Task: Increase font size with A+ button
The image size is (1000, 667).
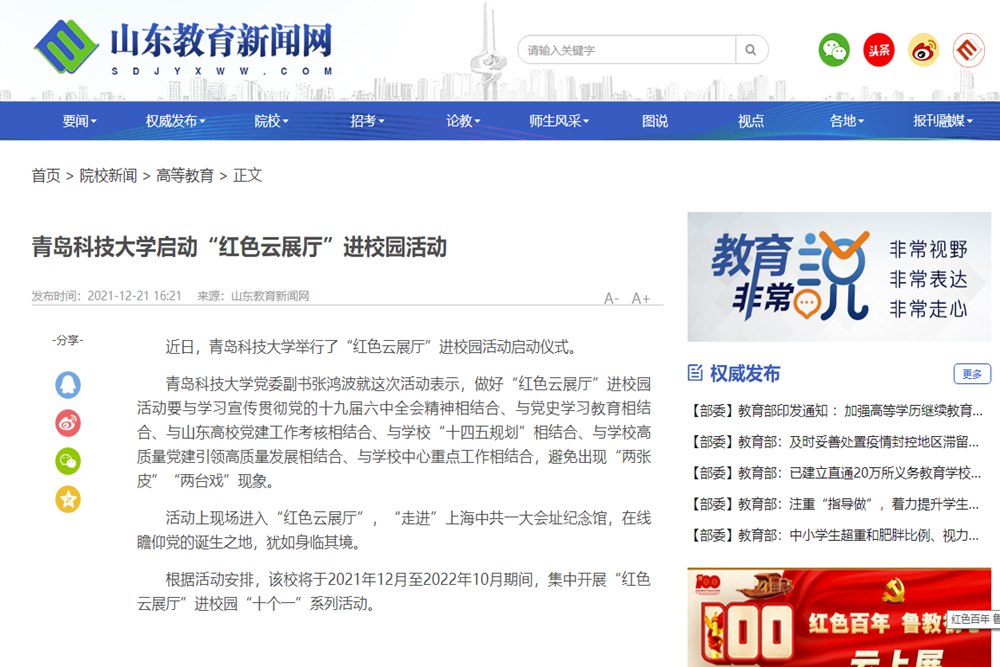Action: 641,298
